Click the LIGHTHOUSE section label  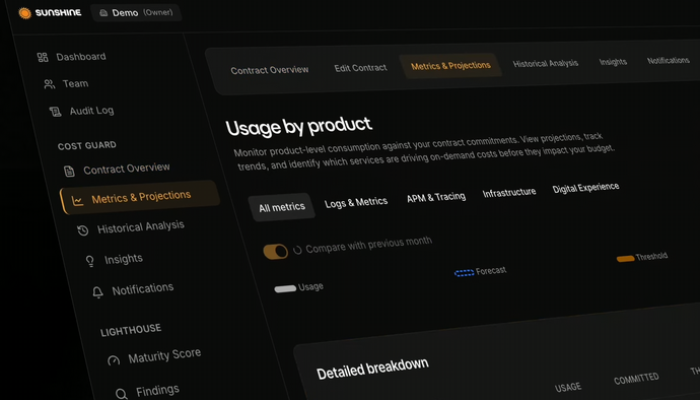click(131, 331)
